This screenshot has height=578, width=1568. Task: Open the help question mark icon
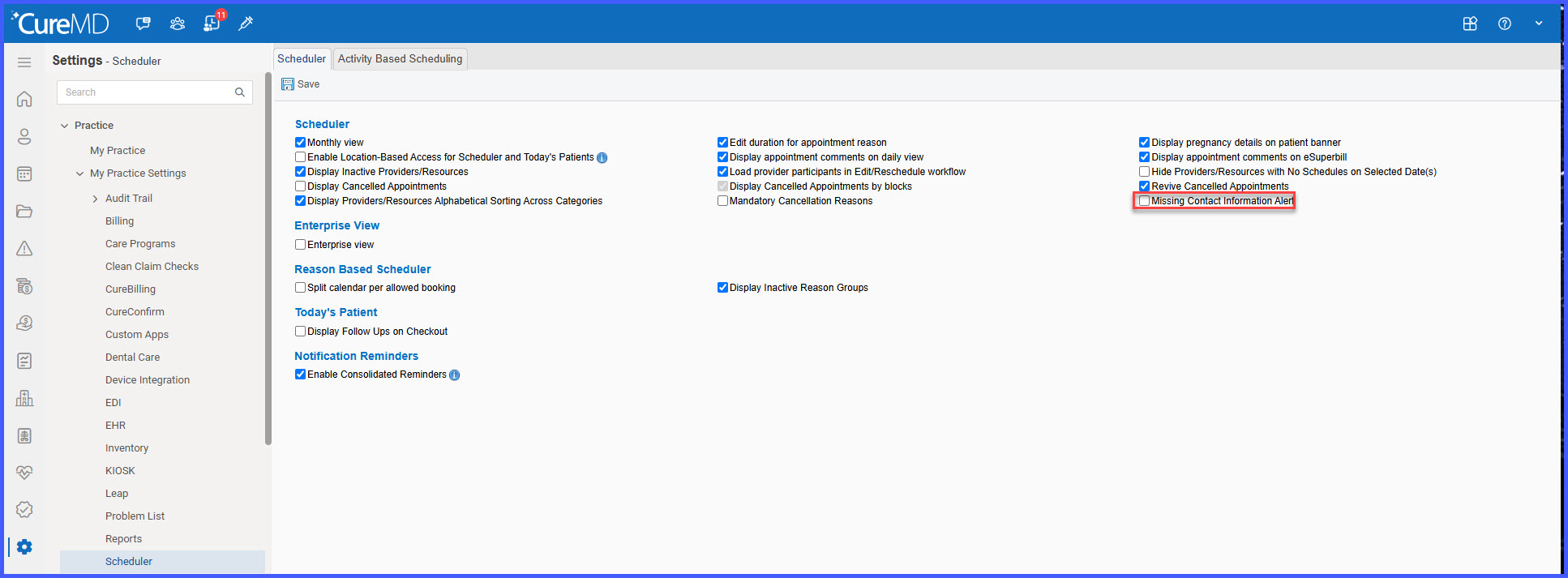[1505, 24]
